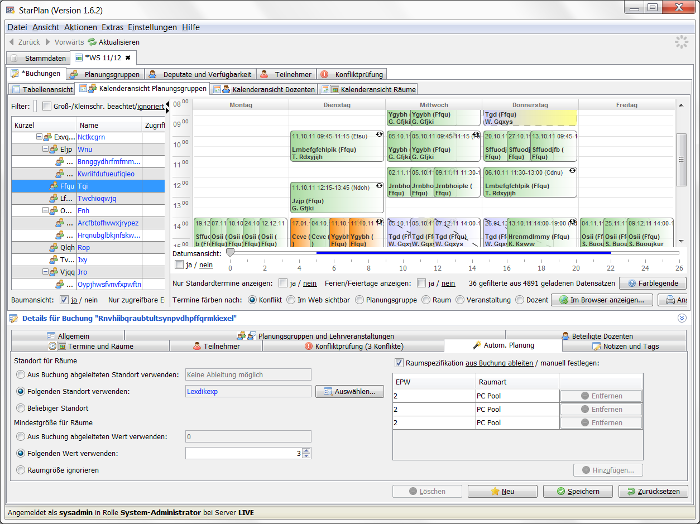The width and height of the screenshot is (700, 524).
Task: Uncheck the Baumansicht checkbox
Action: 64,299
